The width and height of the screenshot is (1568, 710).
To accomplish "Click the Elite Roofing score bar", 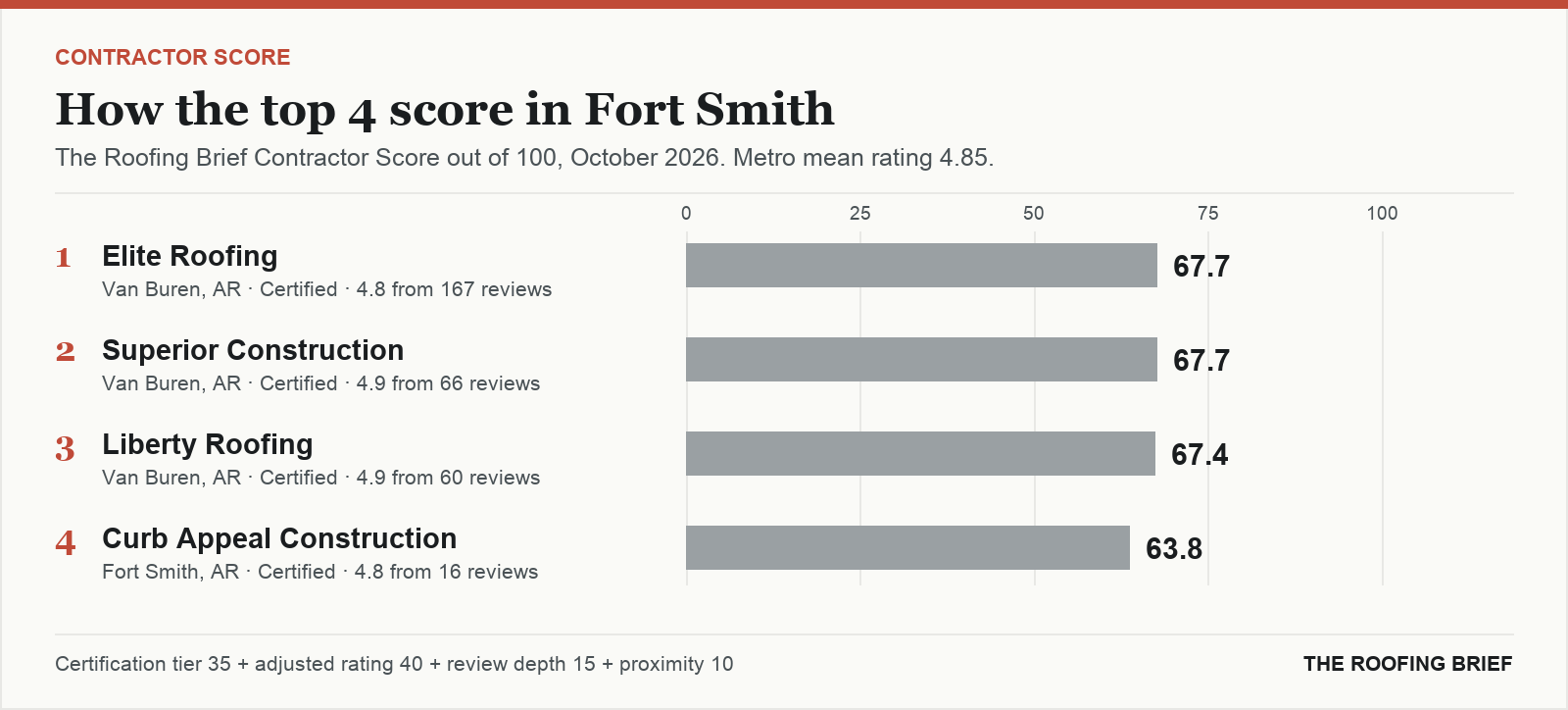I will 921,266.
